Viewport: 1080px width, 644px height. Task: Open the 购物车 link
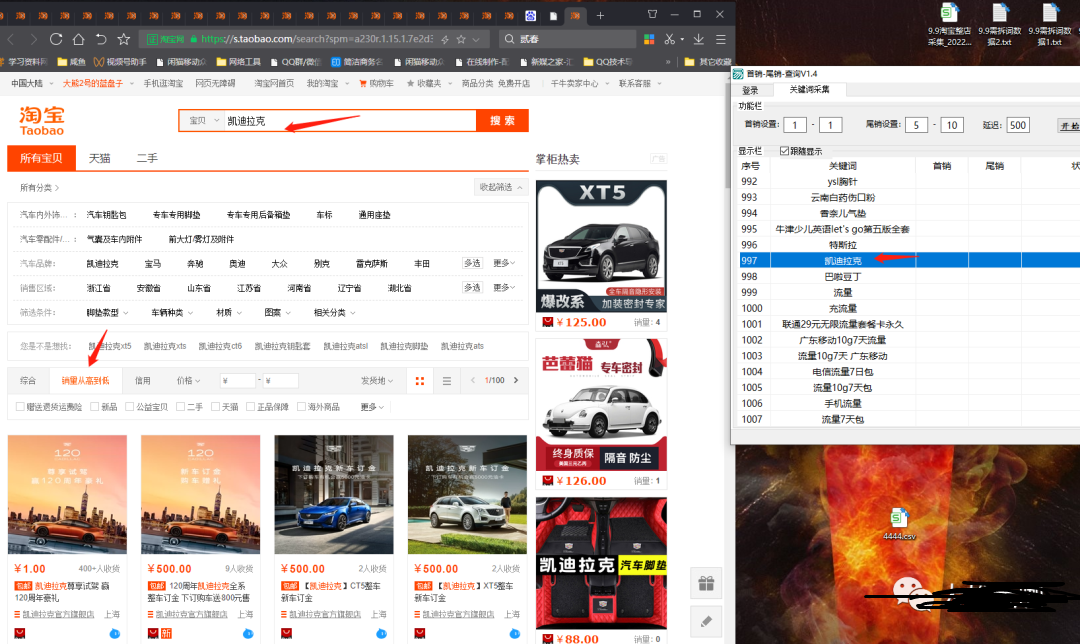pyautogui.click(x=376, y=83)
